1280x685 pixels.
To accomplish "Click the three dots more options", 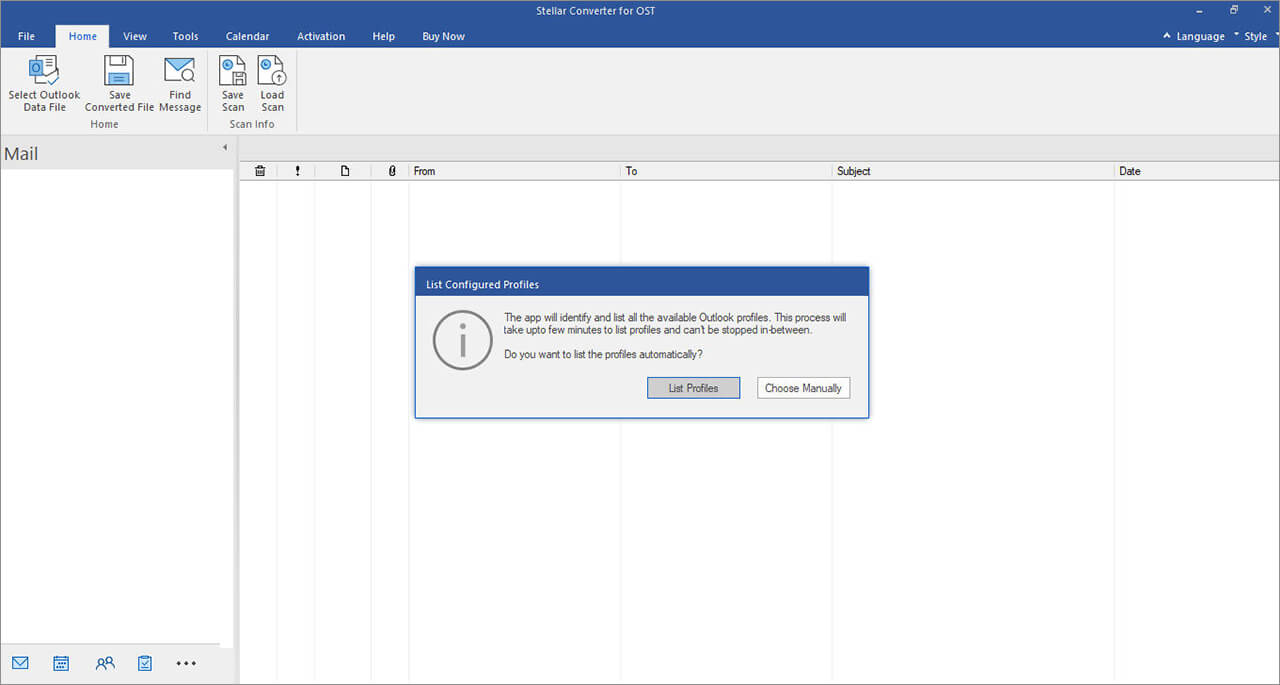I will click(x=186, y=663).
